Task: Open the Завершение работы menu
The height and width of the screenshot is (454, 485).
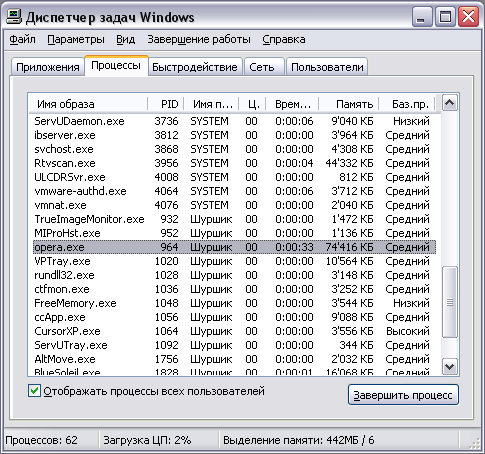Action: coord(199,39)
